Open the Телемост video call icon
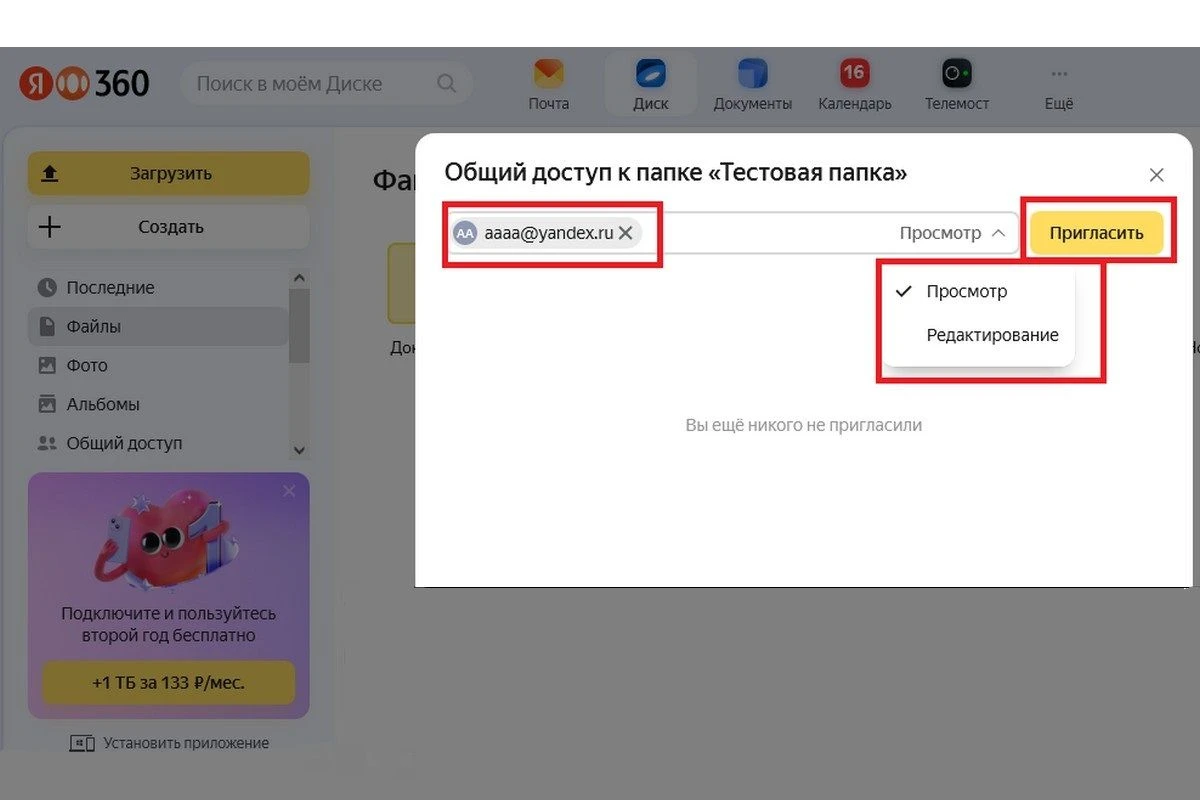The height and width of the screenshot is (800, 1200). tap(957, 74)
